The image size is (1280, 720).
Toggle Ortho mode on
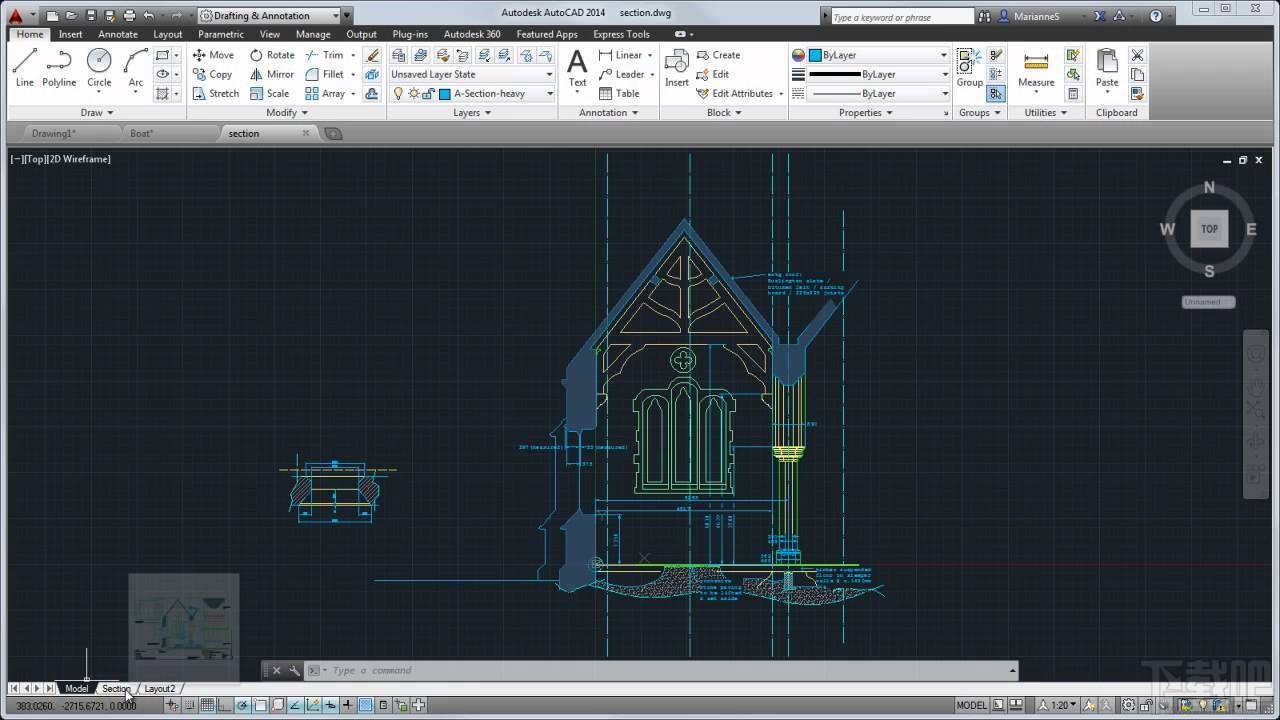pos(223,705)
